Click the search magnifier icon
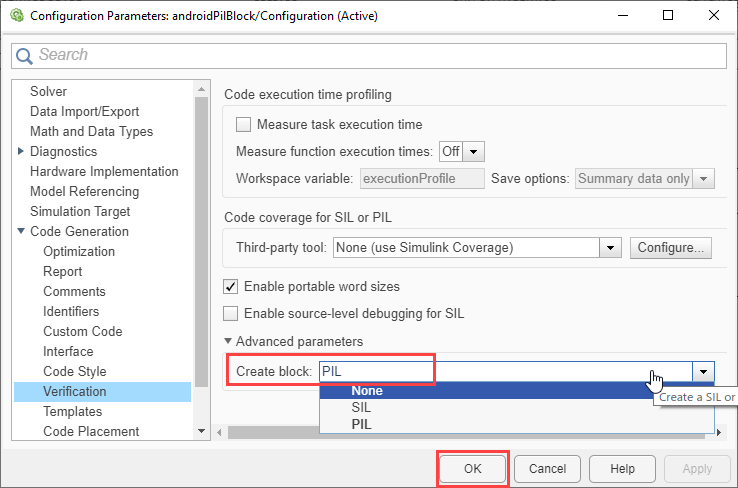 tap(25, 55)
